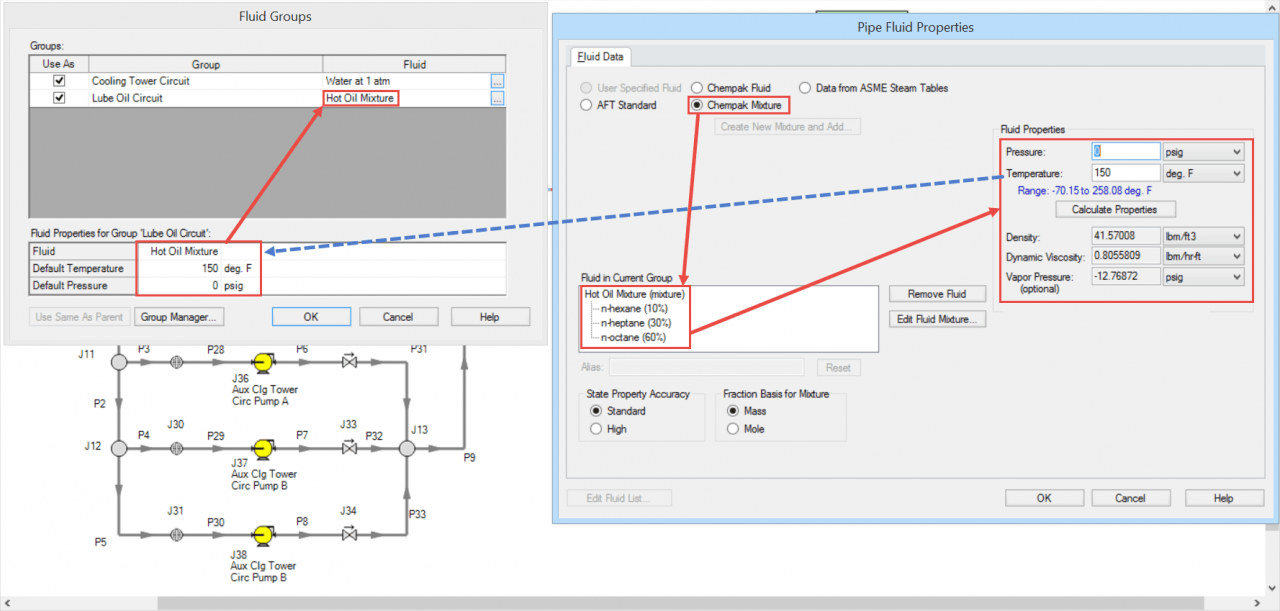Select strainer junction J30 icon
Viewport: 1280px width, 611px height.
(x=177, y=448)
